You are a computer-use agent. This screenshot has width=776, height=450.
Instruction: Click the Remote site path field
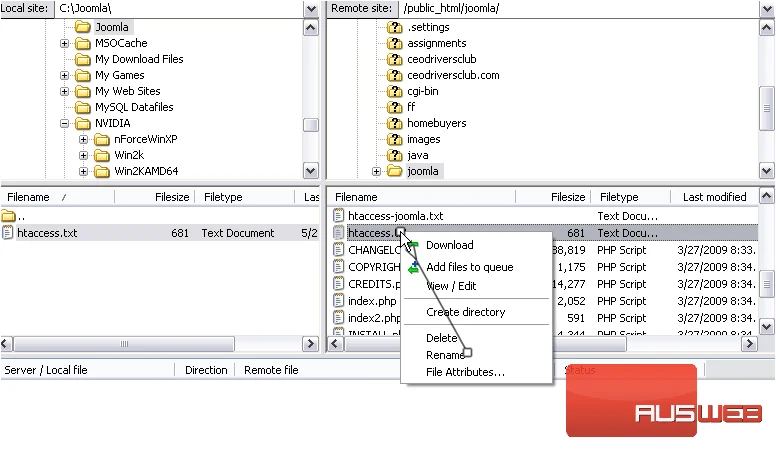(578, 8)
